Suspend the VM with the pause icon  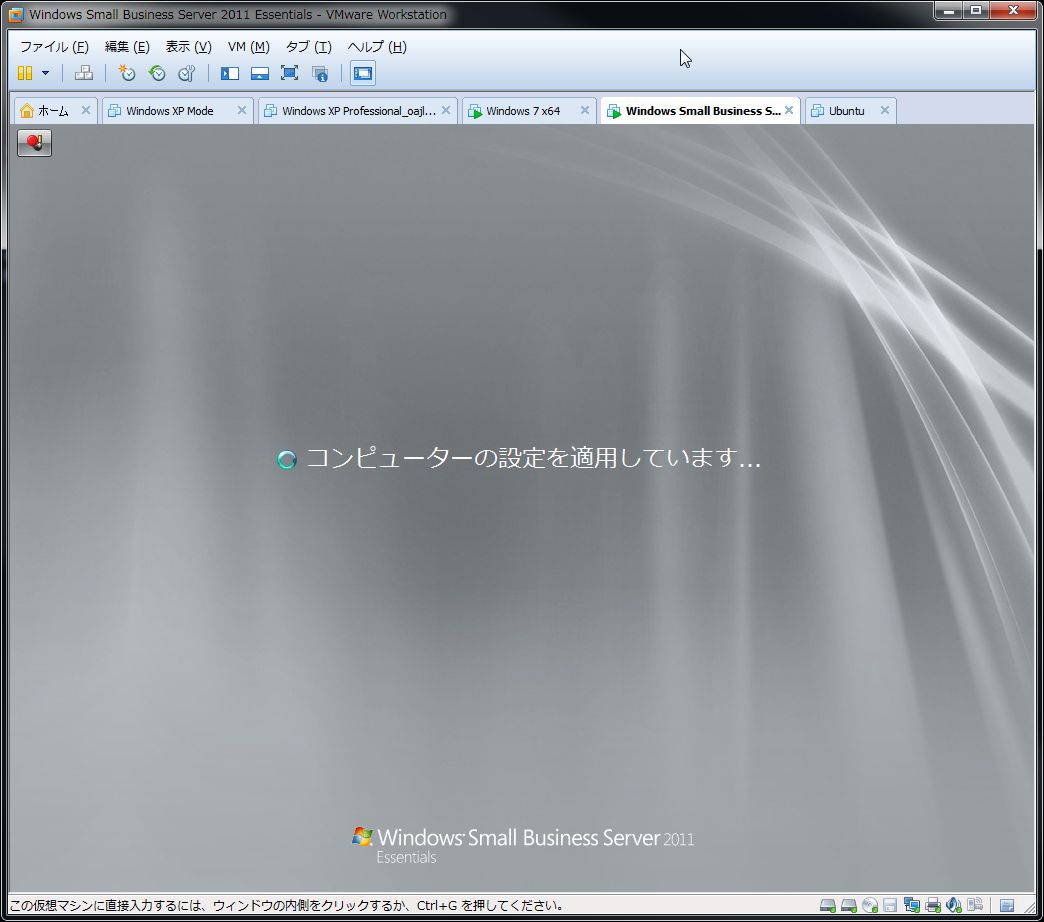(x=25, y=73)
